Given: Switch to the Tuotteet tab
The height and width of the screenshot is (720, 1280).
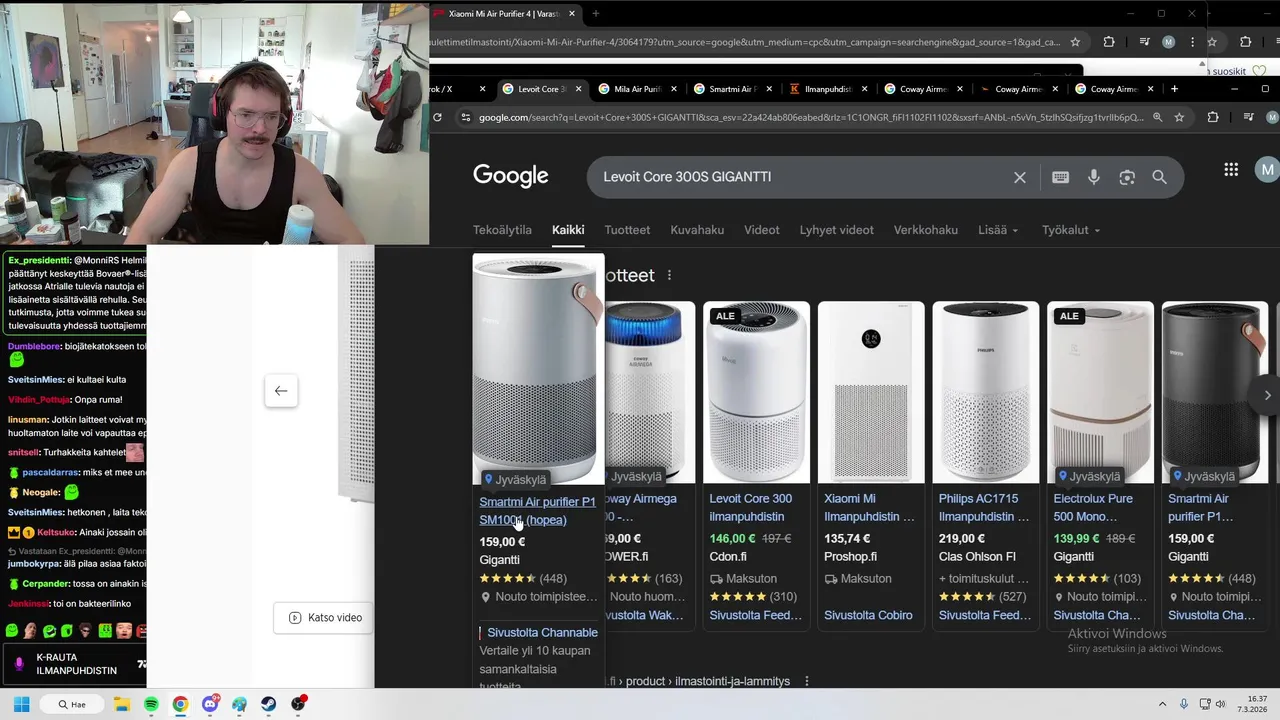Looking at the screenshot, I should tap(627, 230).
